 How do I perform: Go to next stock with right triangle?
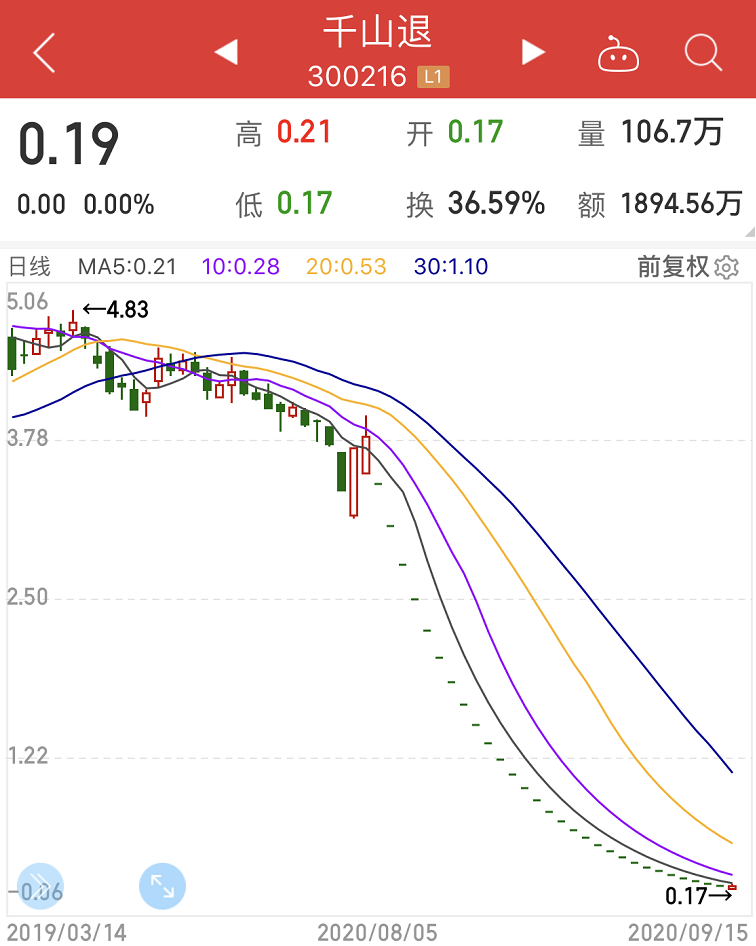(x=533, y=52)
